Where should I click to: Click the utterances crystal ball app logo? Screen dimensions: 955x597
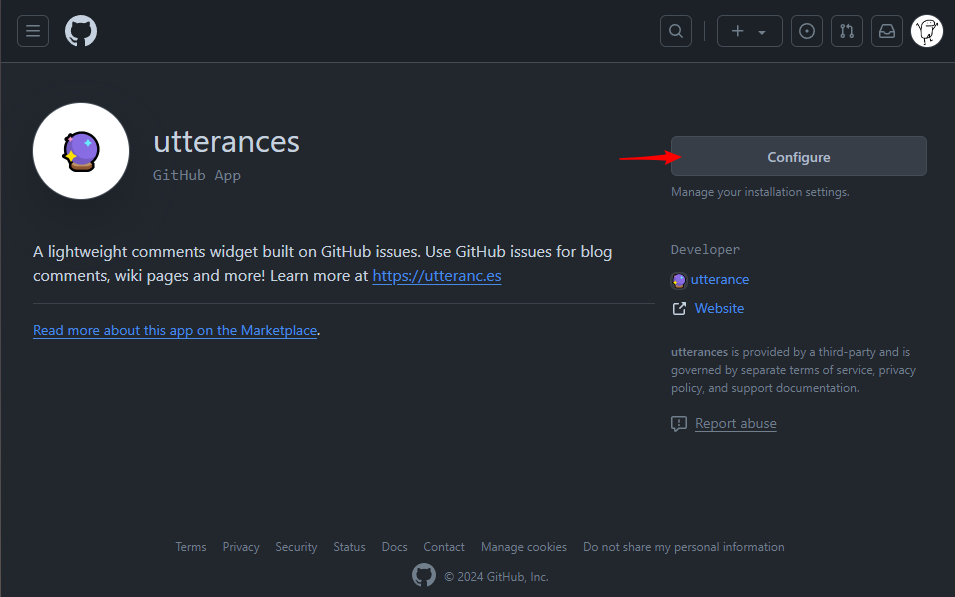point(81,151)
